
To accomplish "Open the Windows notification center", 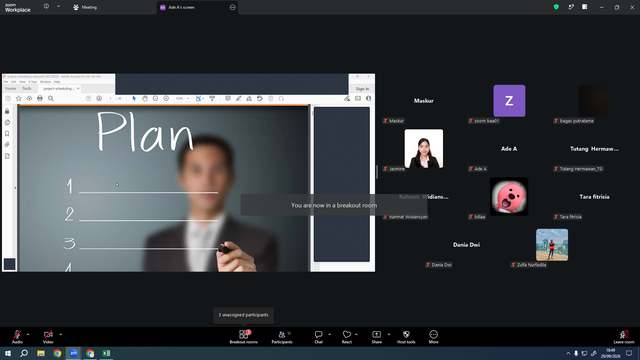I will (x=629, y=353).
